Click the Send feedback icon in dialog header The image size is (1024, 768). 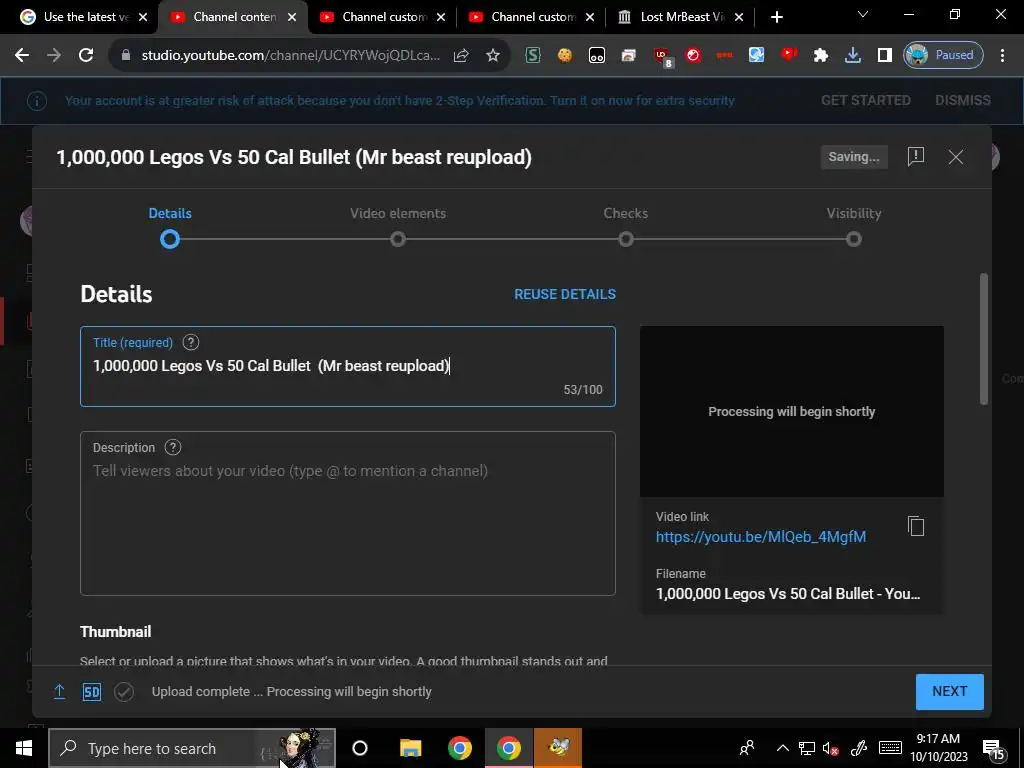(916, 156)
